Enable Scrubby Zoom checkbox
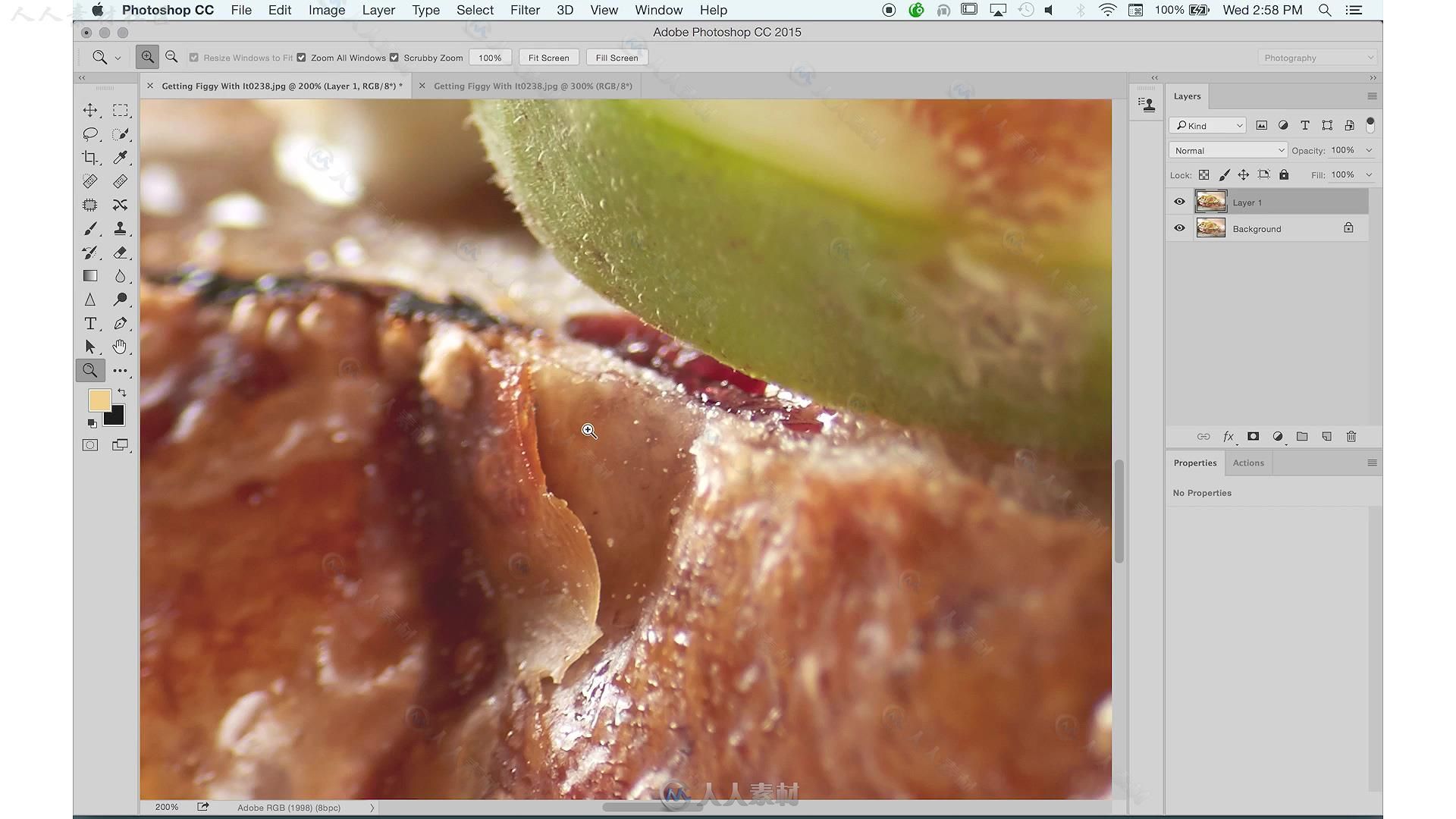The image size is (1456, 819). [x=395, y=57]
